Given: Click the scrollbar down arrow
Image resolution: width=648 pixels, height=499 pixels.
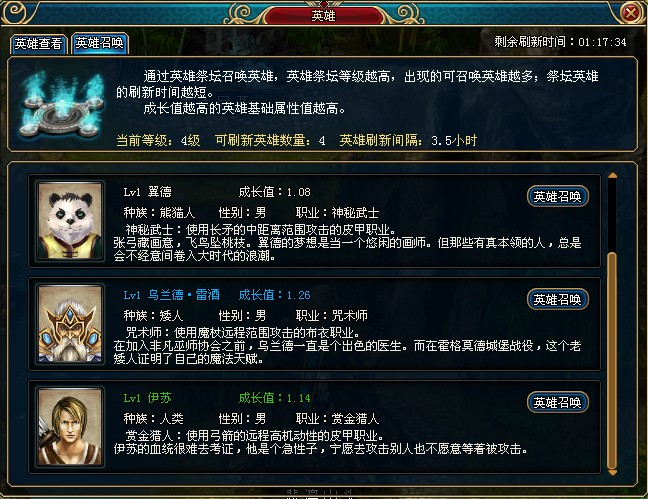Looking at the screenshot, I should pos(612,472).
